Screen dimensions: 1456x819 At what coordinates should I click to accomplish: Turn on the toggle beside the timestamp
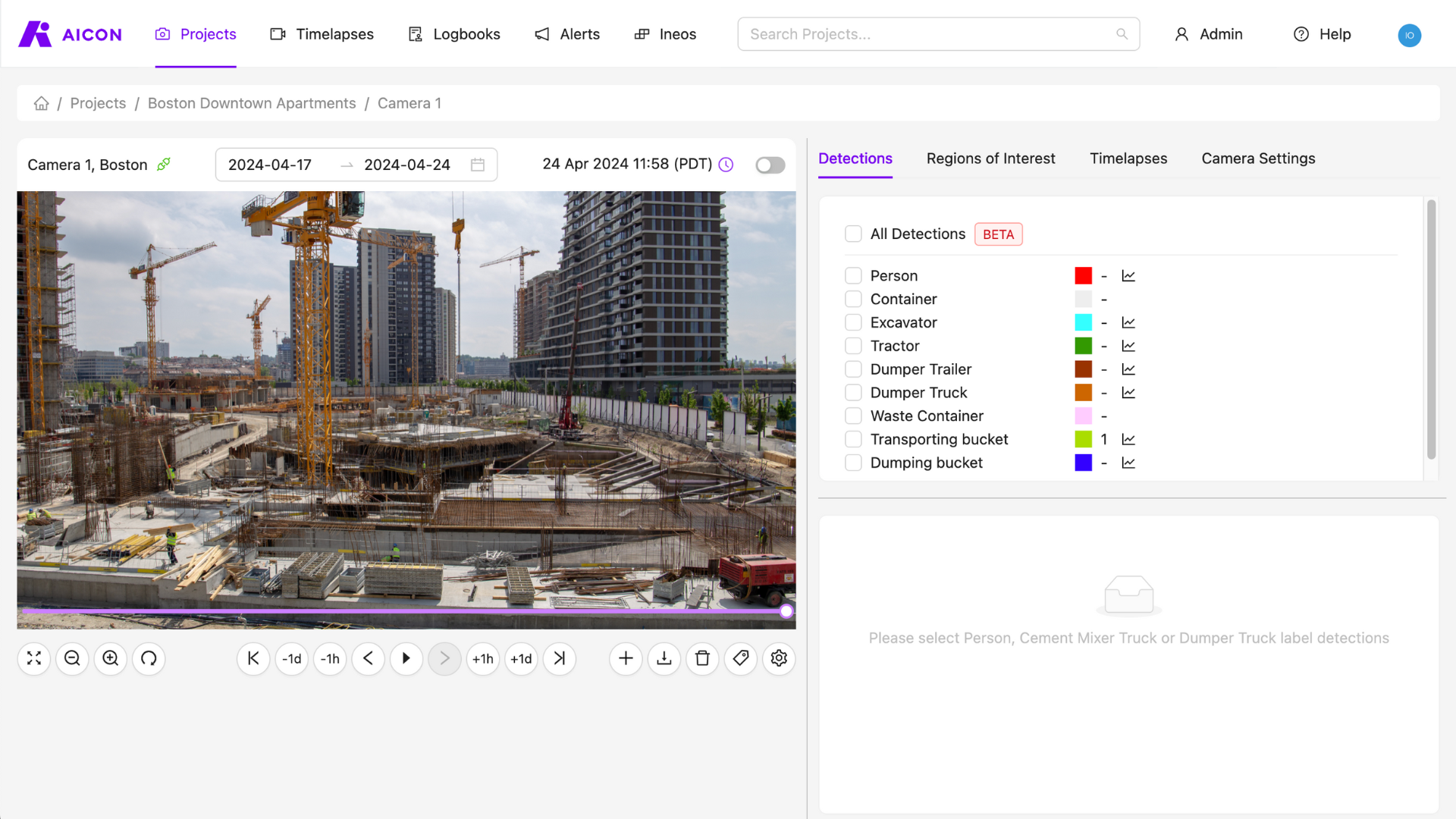(x=770, y=165)
